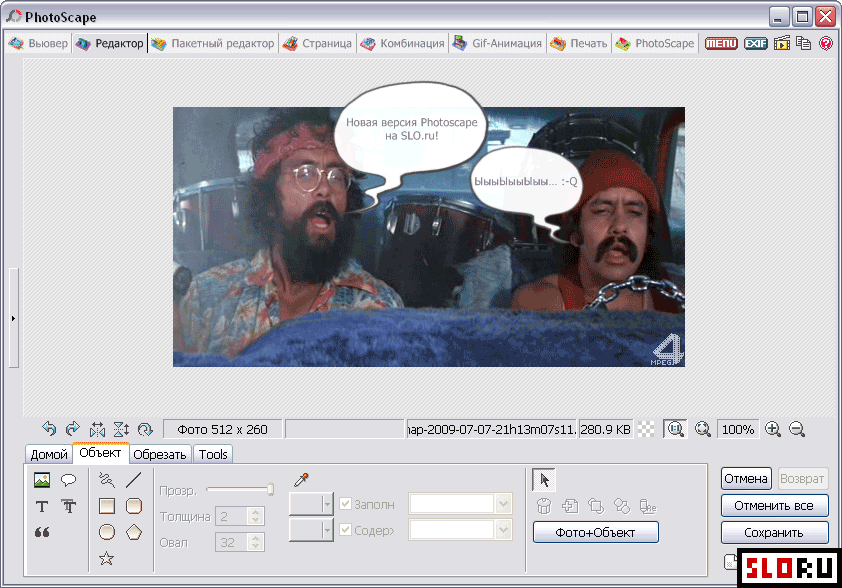Open Help via the red question mark
The height and width of the screenshot is (588, 842).
click(x=826, y=43)
